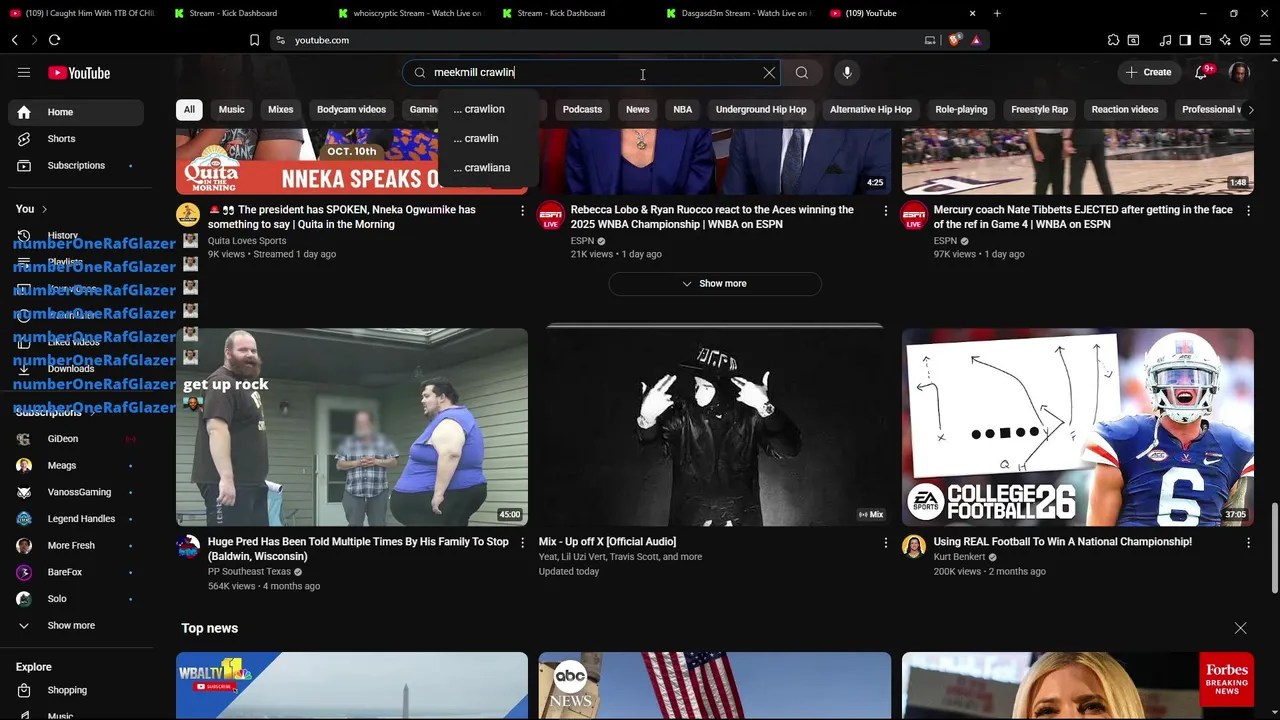Image resolution: width=1280 pixels, height=720 pixels.
Task: Expand the shelf with the 'Show more' button
Action: point(715,284)
